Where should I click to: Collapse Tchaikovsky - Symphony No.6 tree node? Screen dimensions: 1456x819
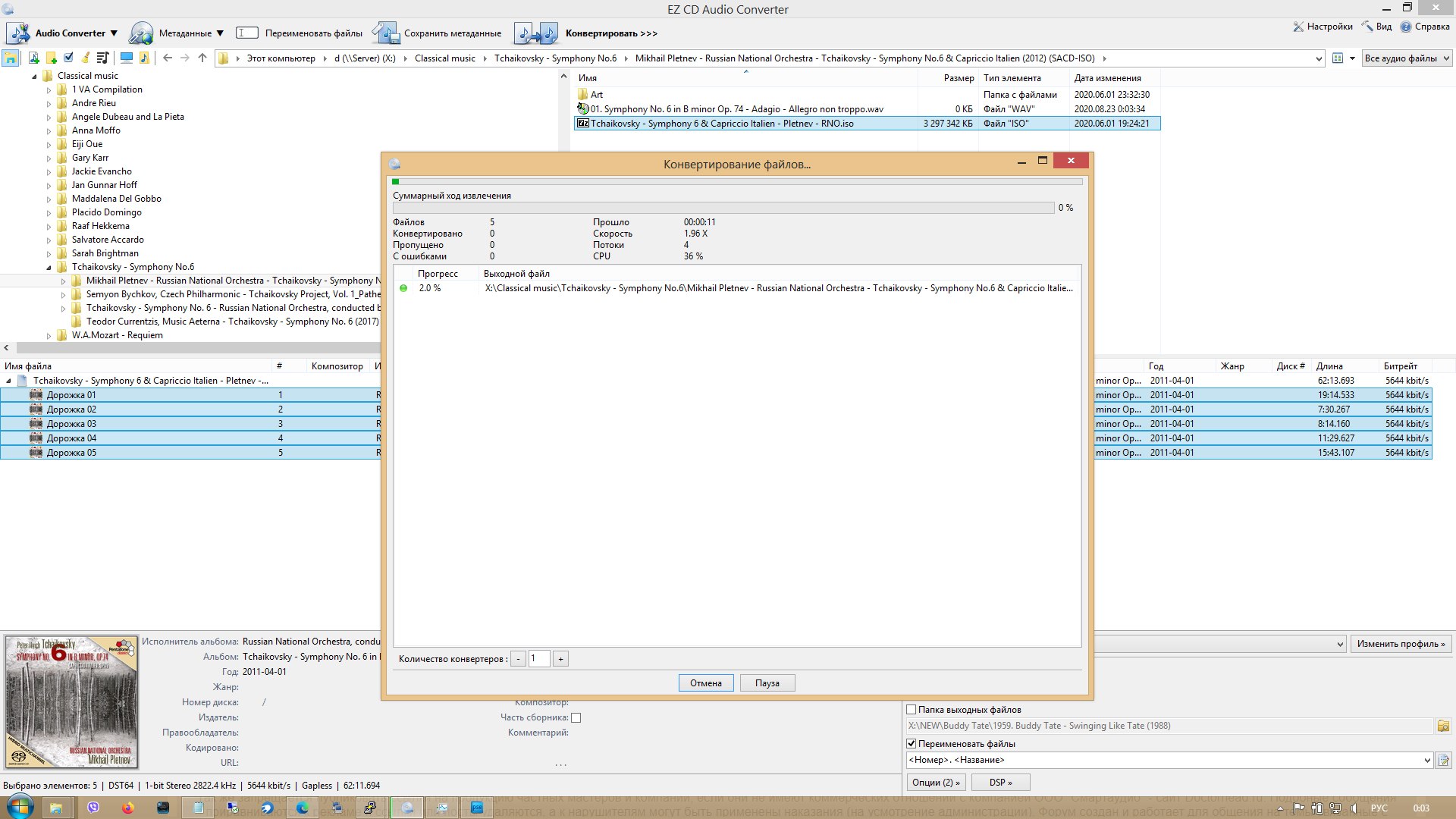tap(49, 267)
